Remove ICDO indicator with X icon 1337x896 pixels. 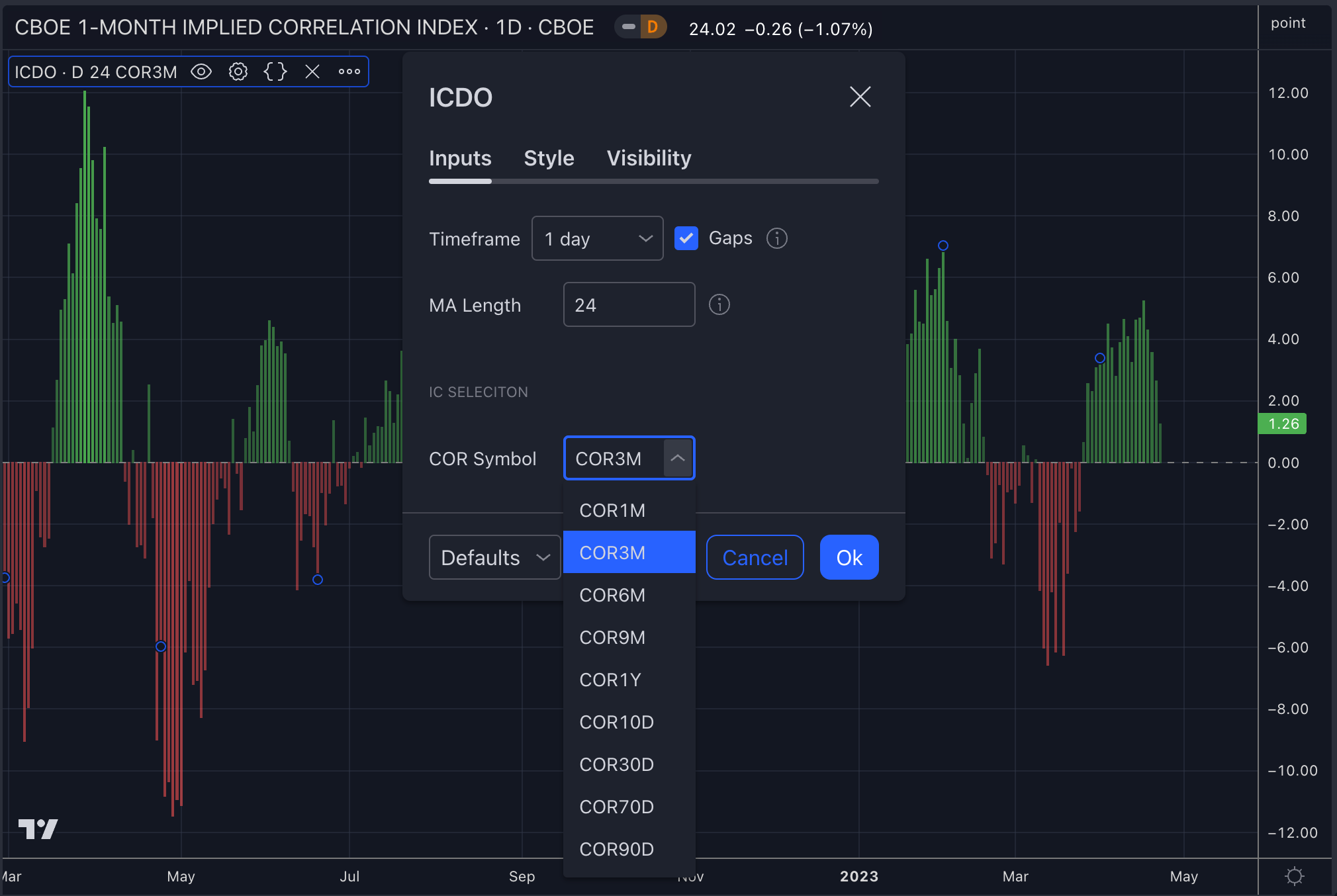(312, 71)
